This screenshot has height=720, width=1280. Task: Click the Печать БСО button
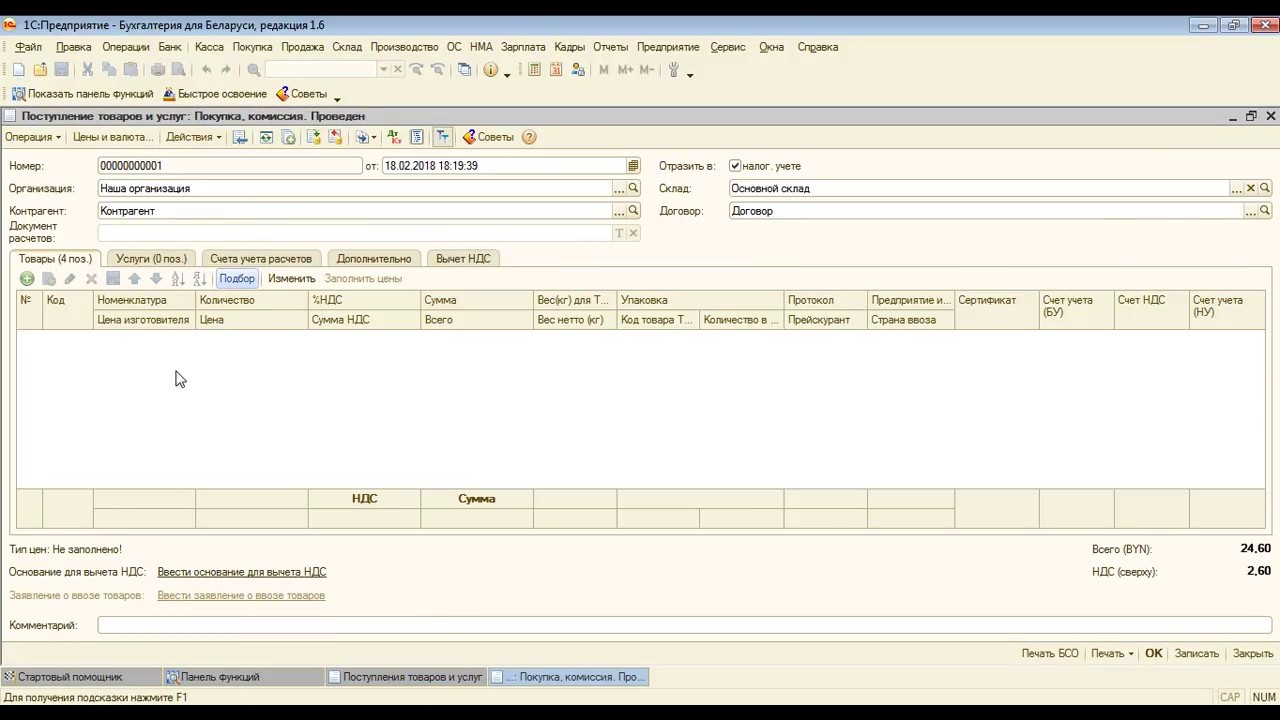point(1050,653)
